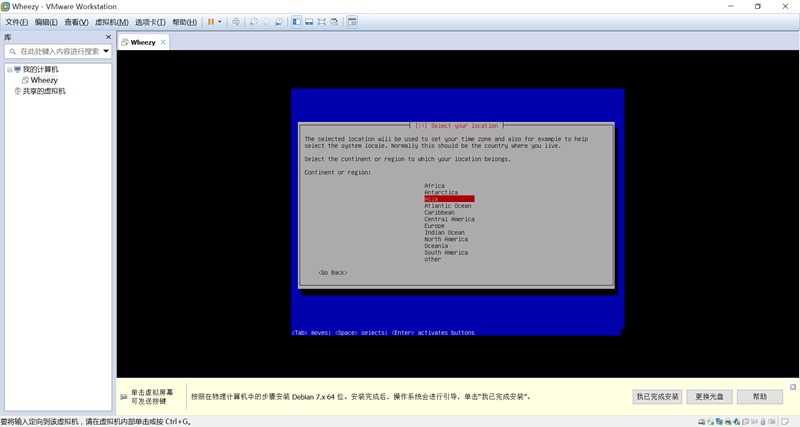
Task: Click South America in the continent list
Action: point(446,252)
